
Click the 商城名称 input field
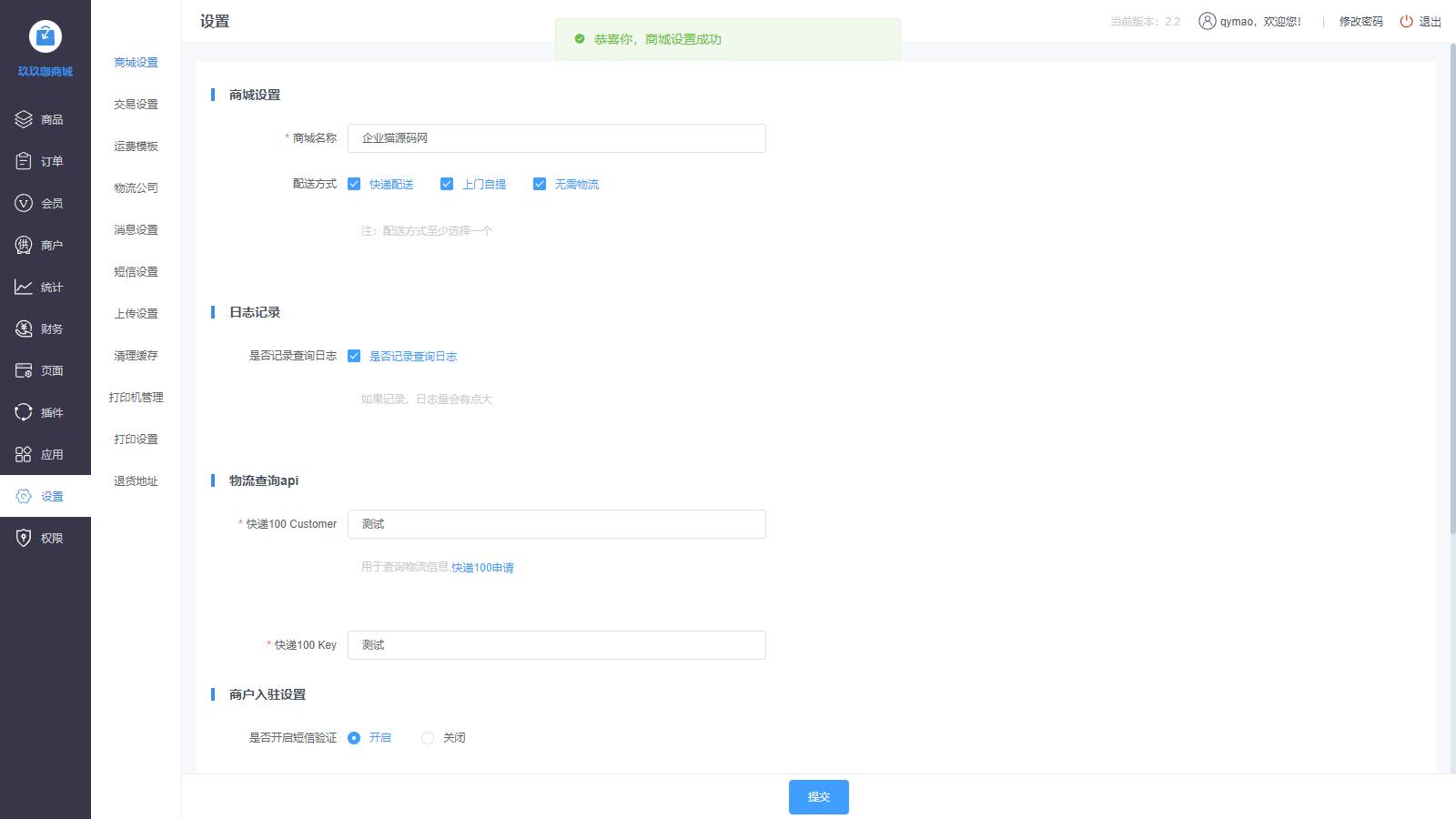coord(557,138)
